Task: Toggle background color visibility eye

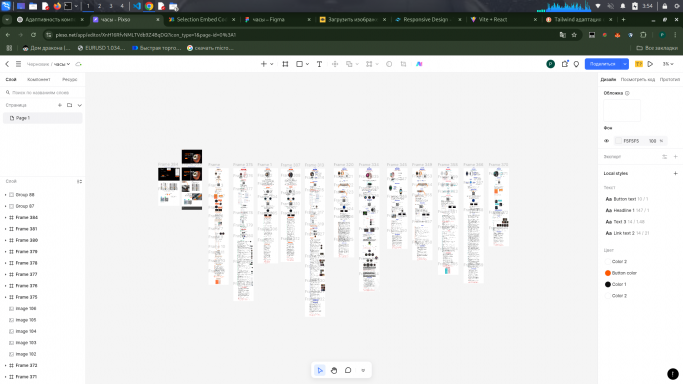Action: [x=606, y=141]
